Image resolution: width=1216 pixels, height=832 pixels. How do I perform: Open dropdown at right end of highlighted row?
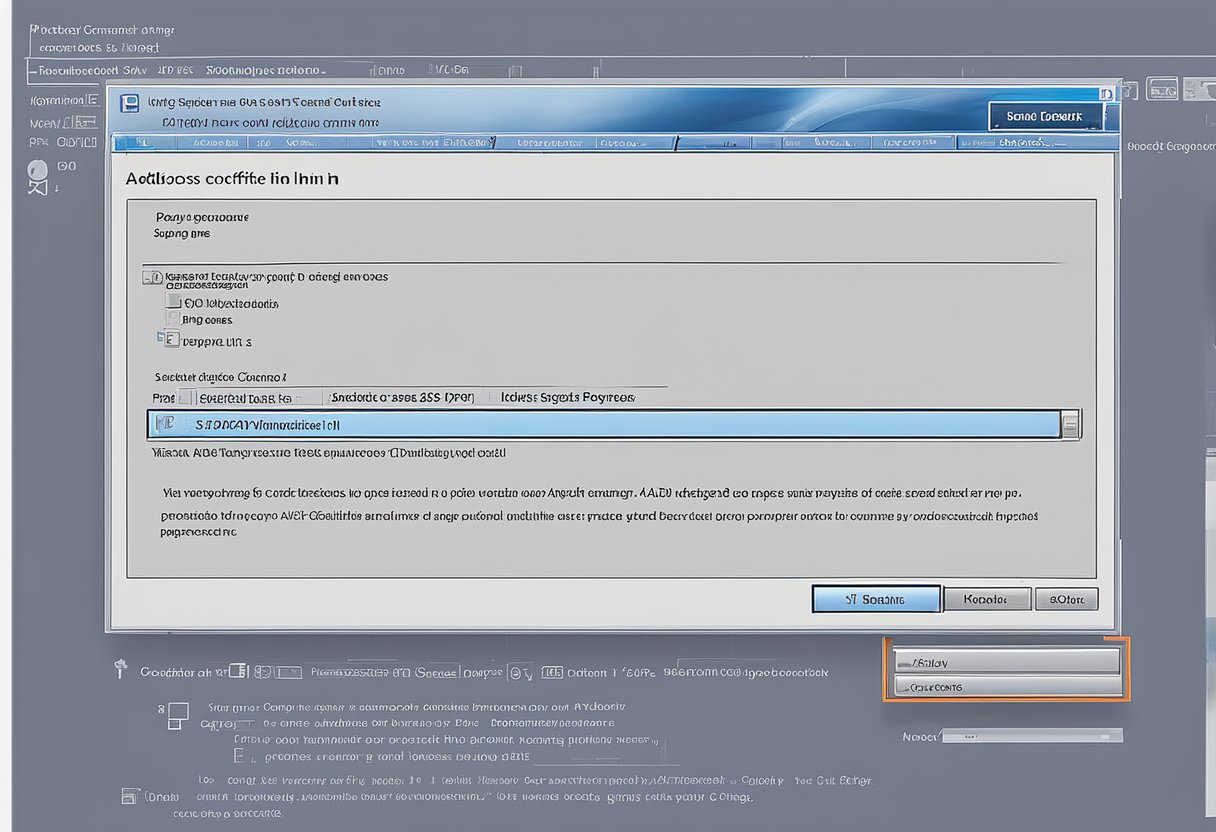point(1071,424)
